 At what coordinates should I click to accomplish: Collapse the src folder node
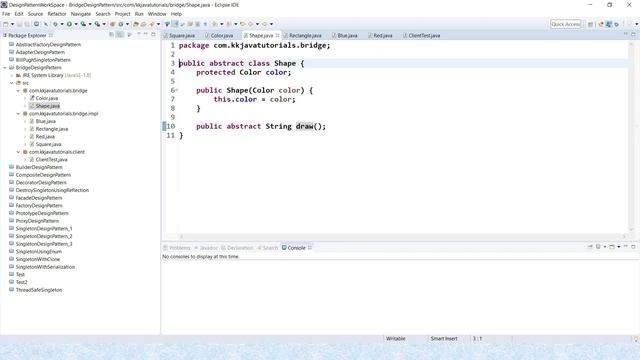[x=11, y=83]
